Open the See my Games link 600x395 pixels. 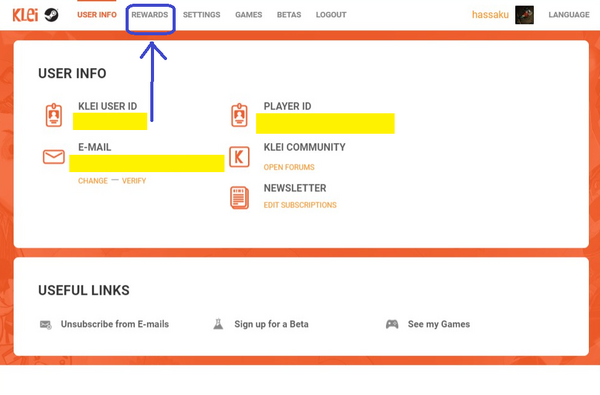tap(439, 324)
